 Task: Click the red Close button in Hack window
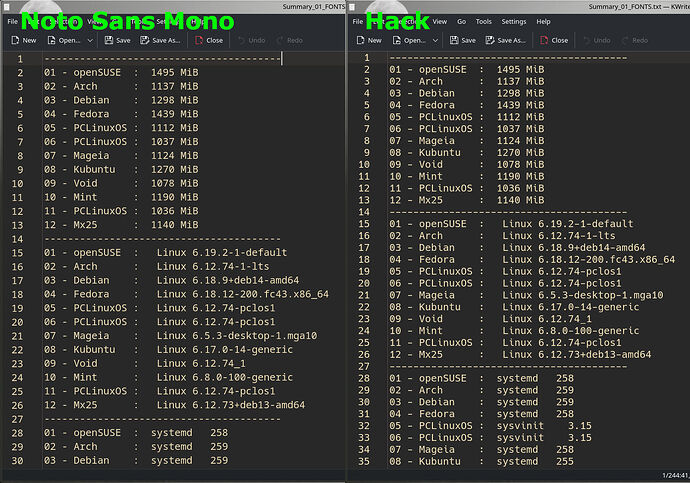coord(554,40)
